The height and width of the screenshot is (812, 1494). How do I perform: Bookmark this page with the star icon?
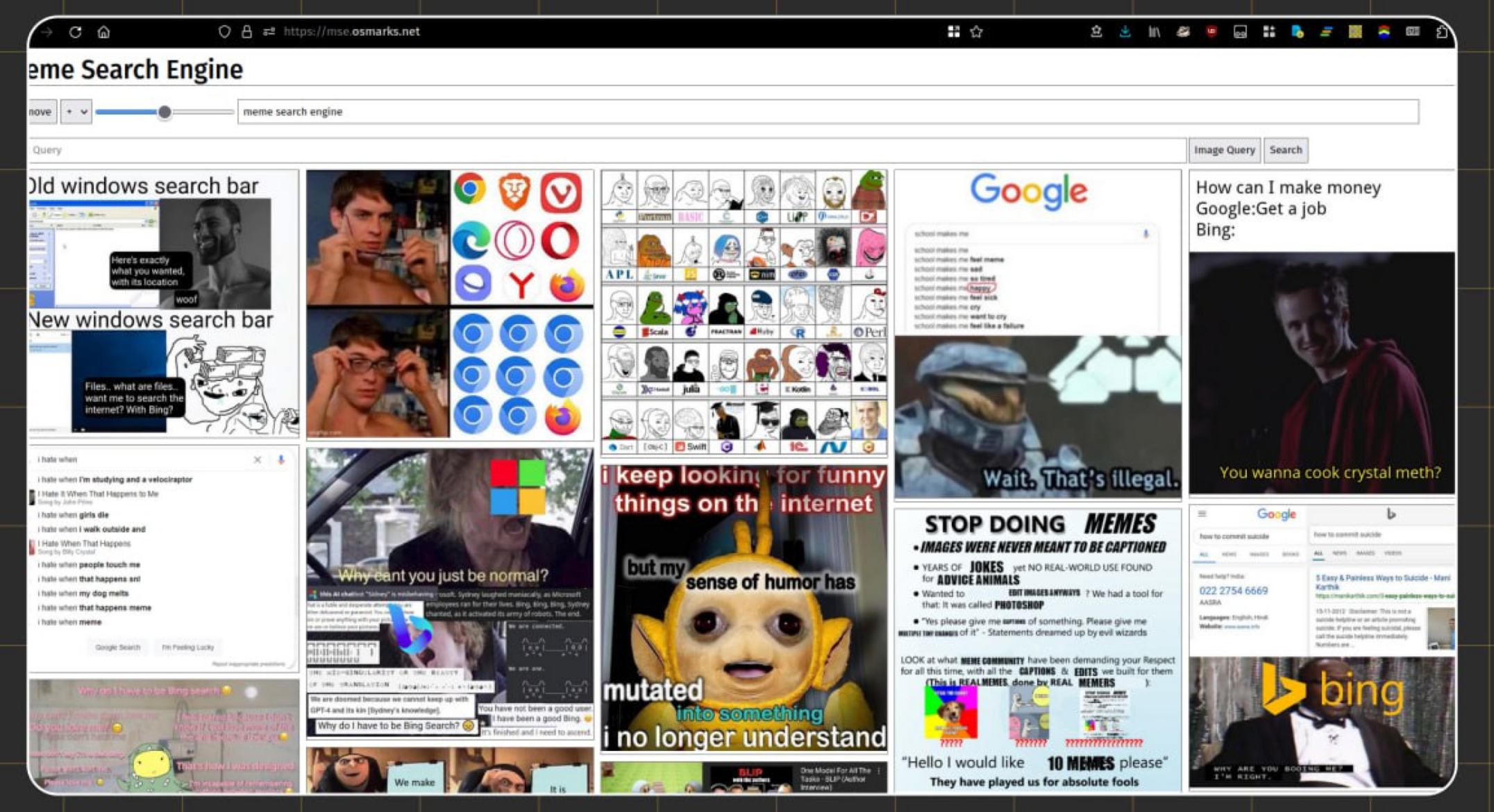click(976, 32)
